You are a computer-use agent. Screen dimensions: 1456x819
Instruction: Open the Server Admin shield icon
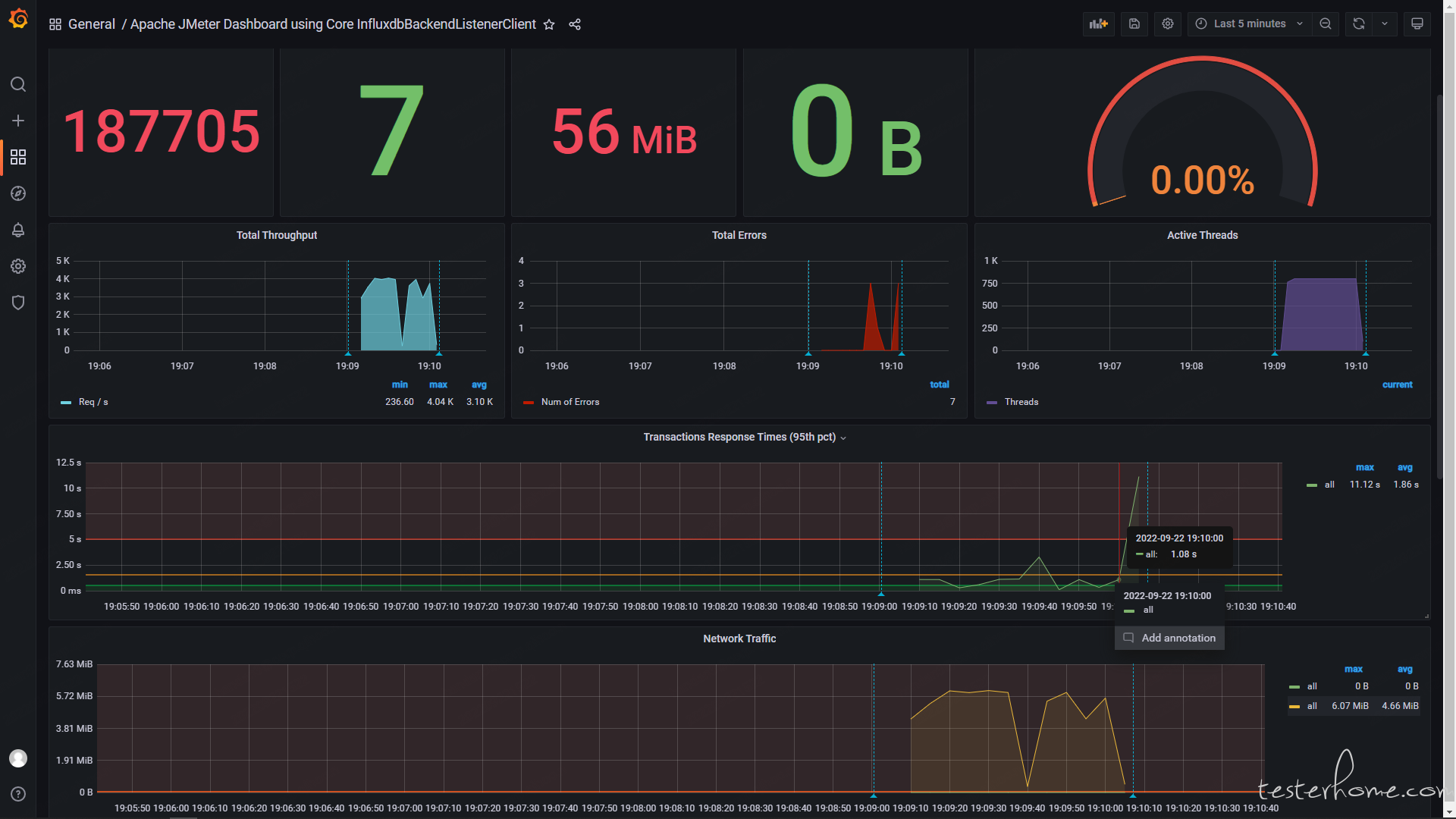[x=18, y=303]
